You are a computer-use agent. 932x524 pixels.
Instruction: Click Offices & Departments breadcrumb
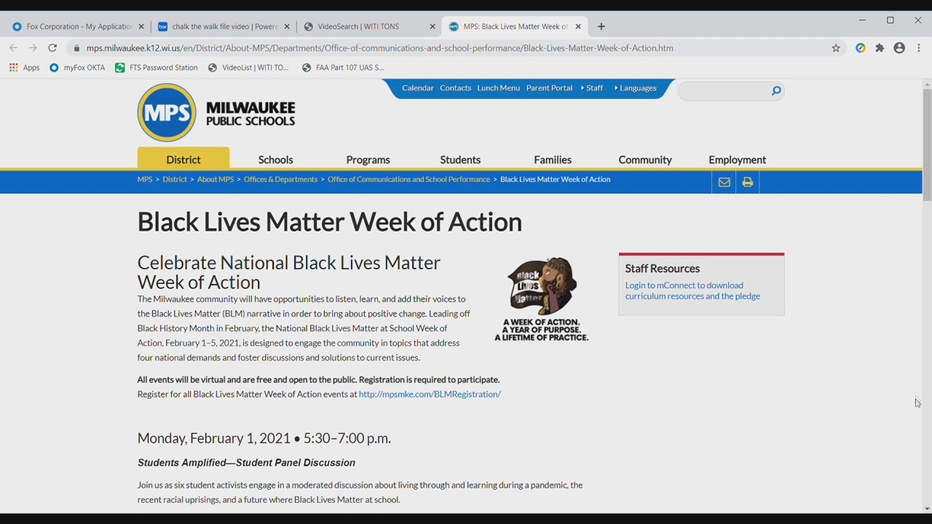click(x=281, y=179)
